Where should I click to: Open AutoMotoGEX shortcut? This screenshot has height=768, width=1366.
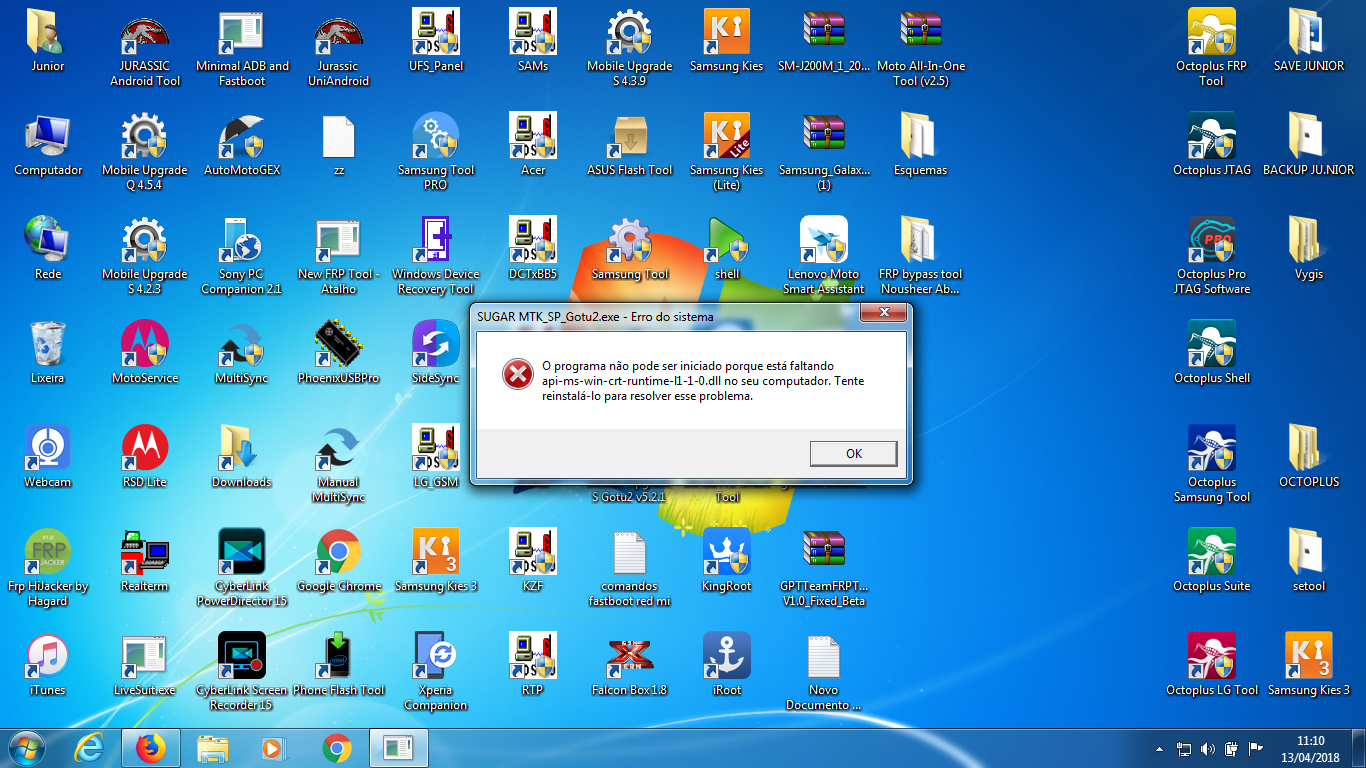click(242, 145)
